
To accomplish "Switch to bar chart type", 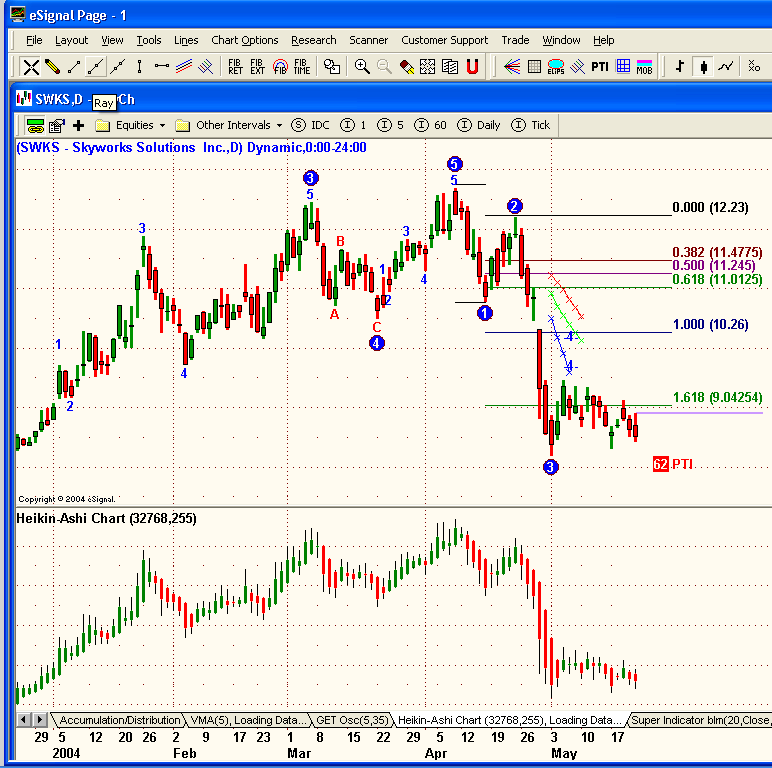I will [x=681, y=67].
